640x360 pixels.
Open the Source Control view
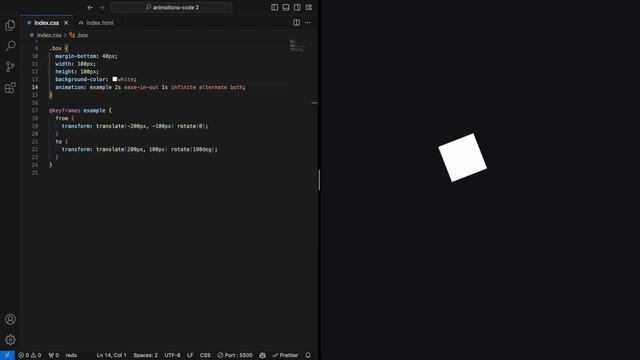click(10, 67)
